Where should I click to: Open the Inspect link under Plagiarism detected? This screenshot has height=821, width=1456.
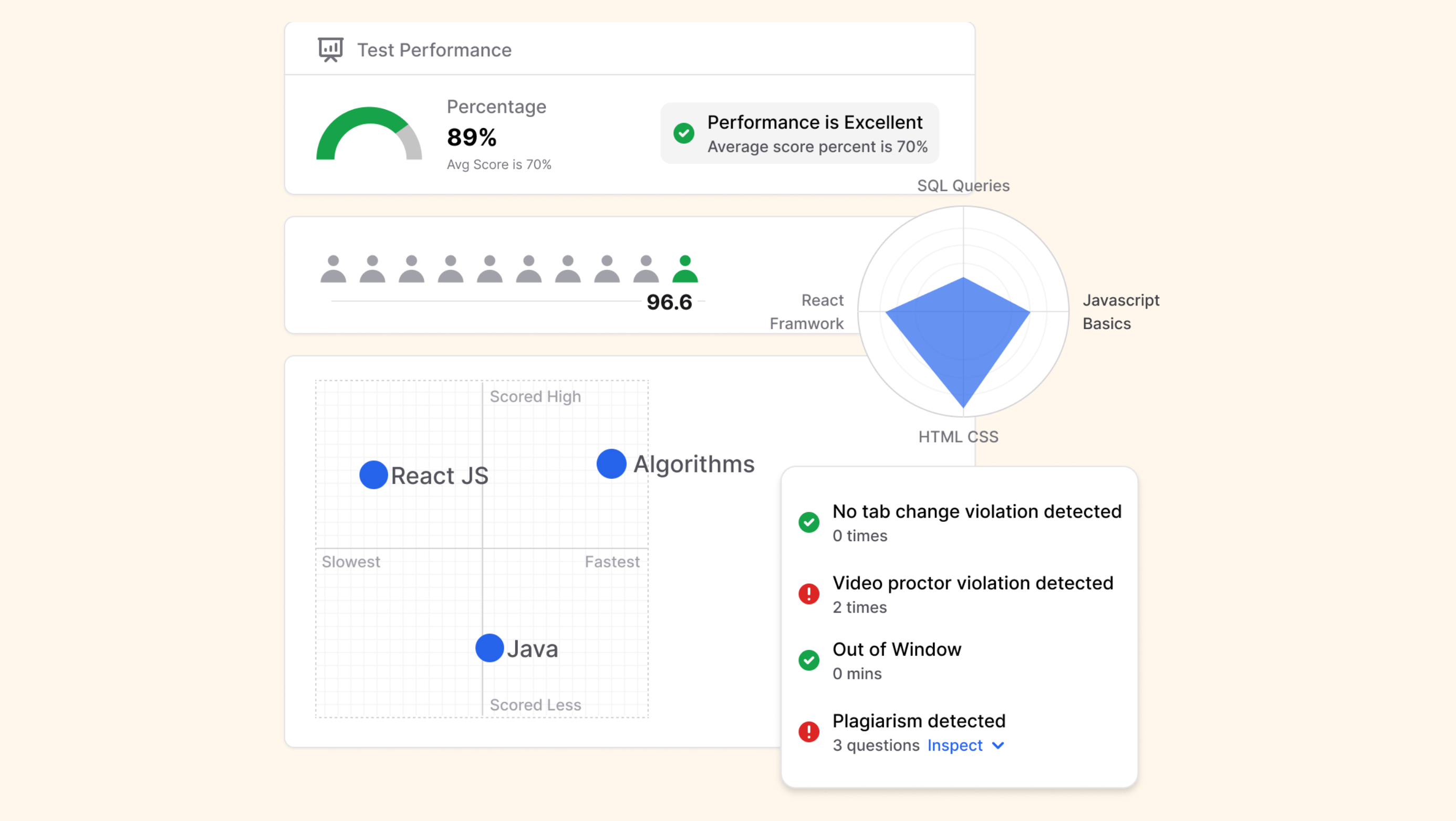point(955,745)
